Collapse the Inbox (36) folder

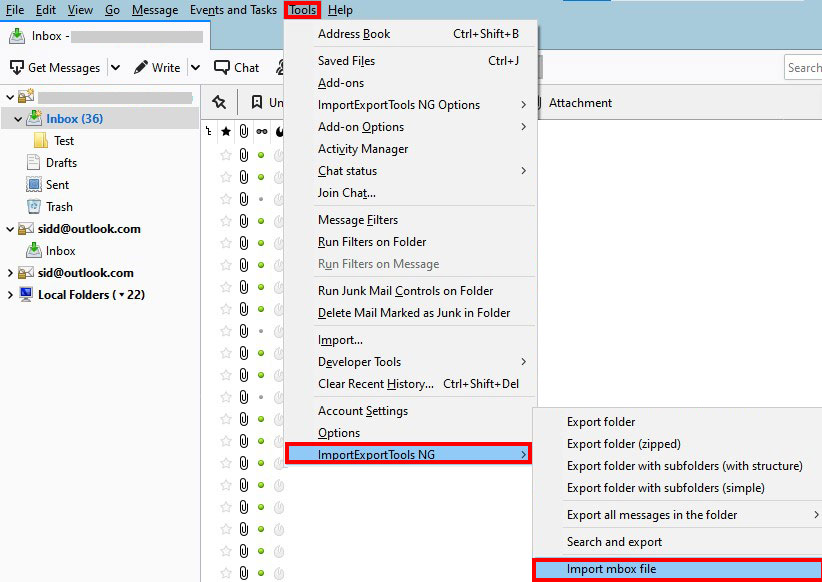(x=18, y=119)
